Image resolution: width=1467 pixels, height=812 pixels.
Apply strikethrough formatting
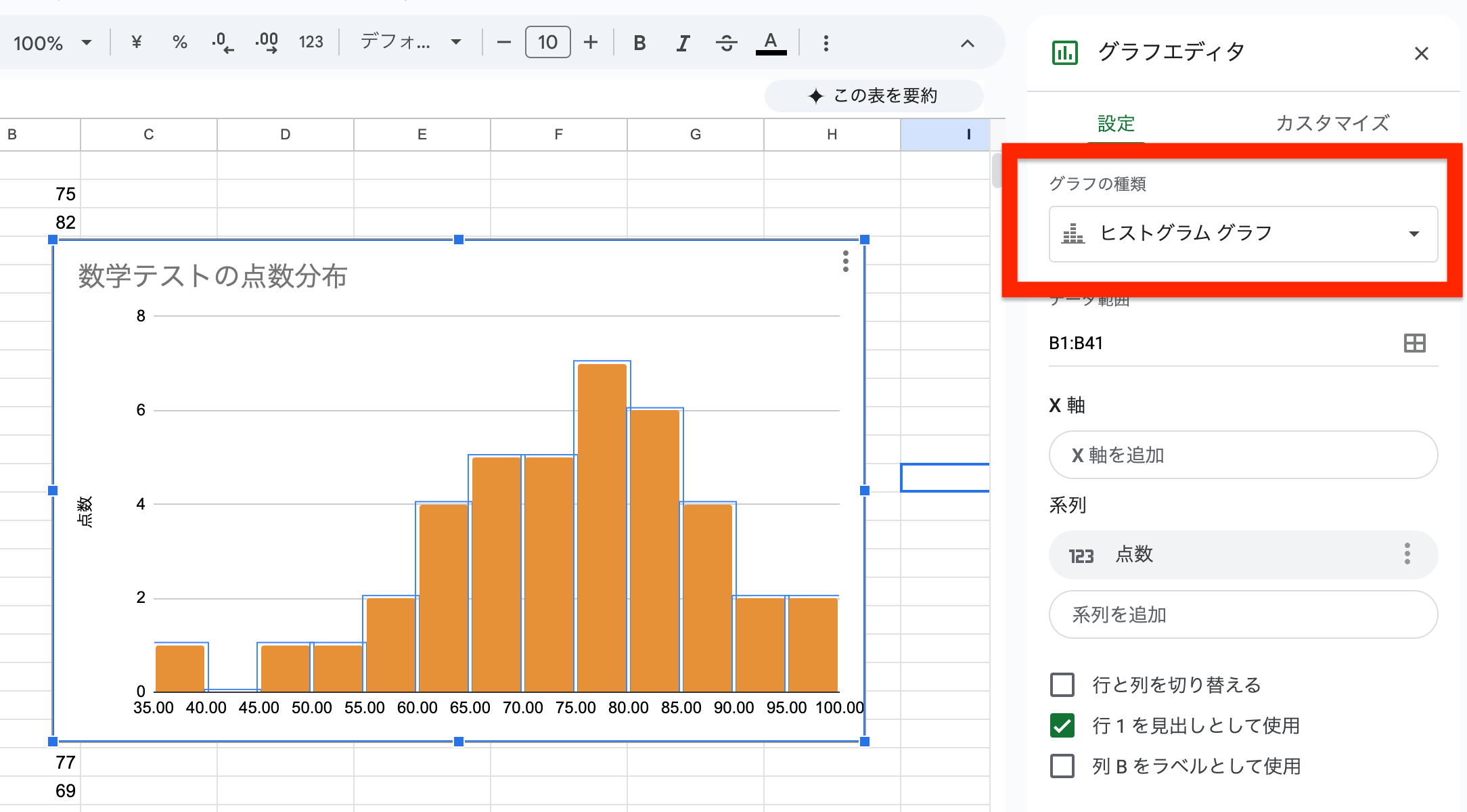[725, 42]
